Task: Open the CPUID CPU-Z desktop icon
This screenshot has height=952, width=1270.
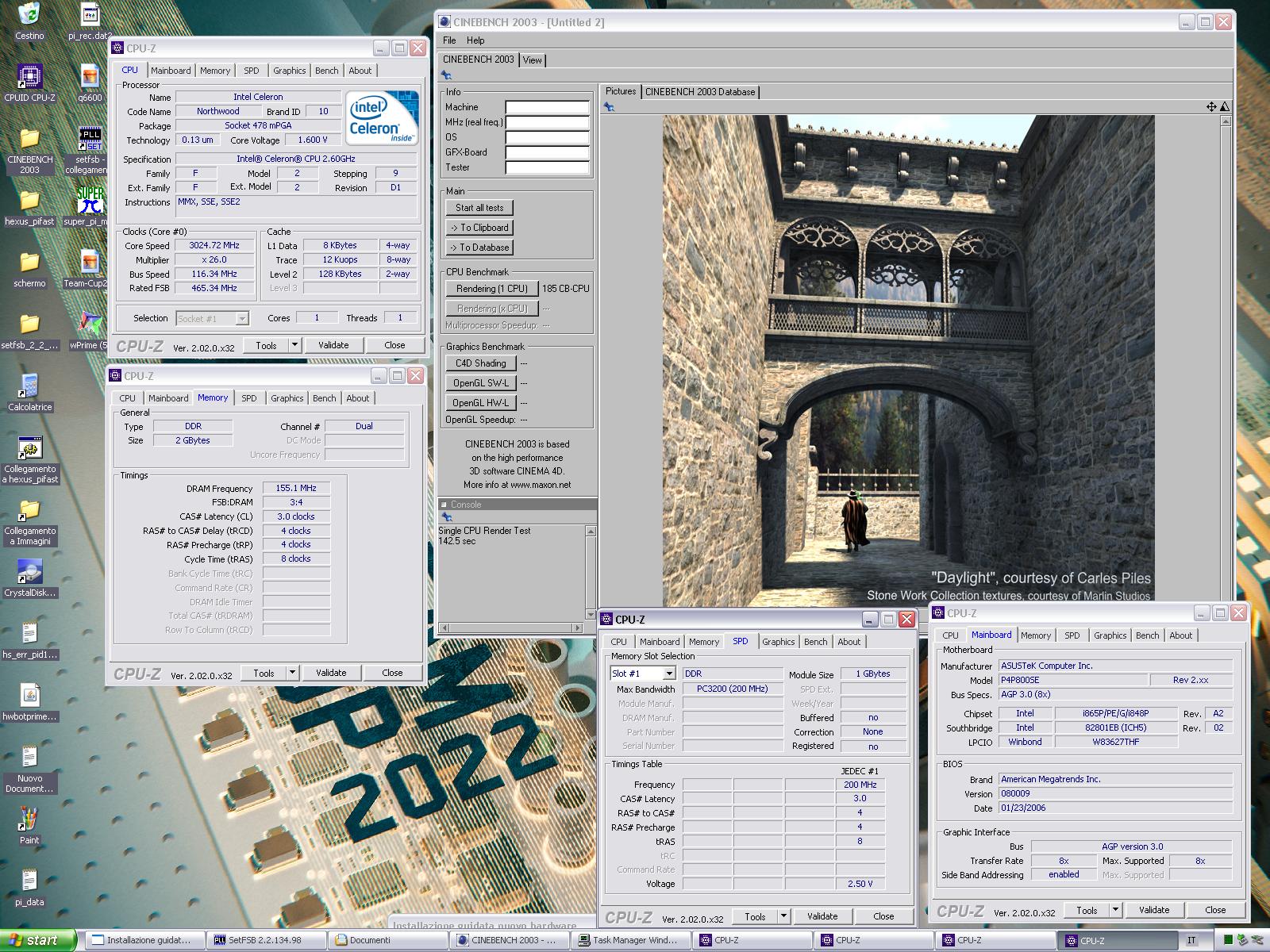Action: click(29, 76)
